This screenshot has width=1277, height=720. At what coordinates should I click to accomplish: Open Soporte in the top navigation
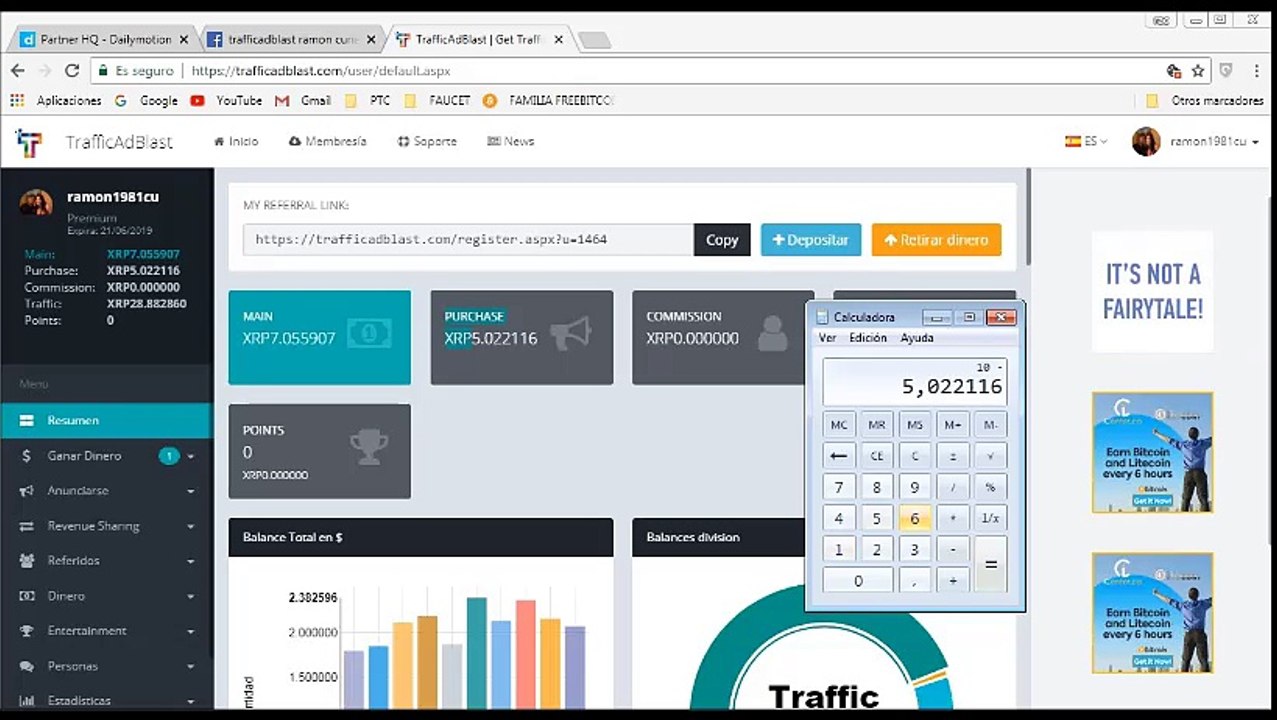[x=427, y=142]
